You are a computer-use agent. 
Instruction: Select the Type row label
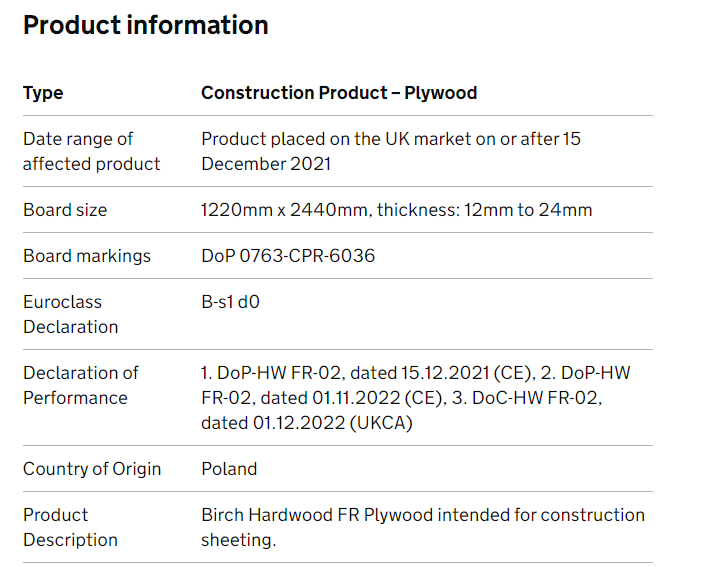tap(43, 93)
